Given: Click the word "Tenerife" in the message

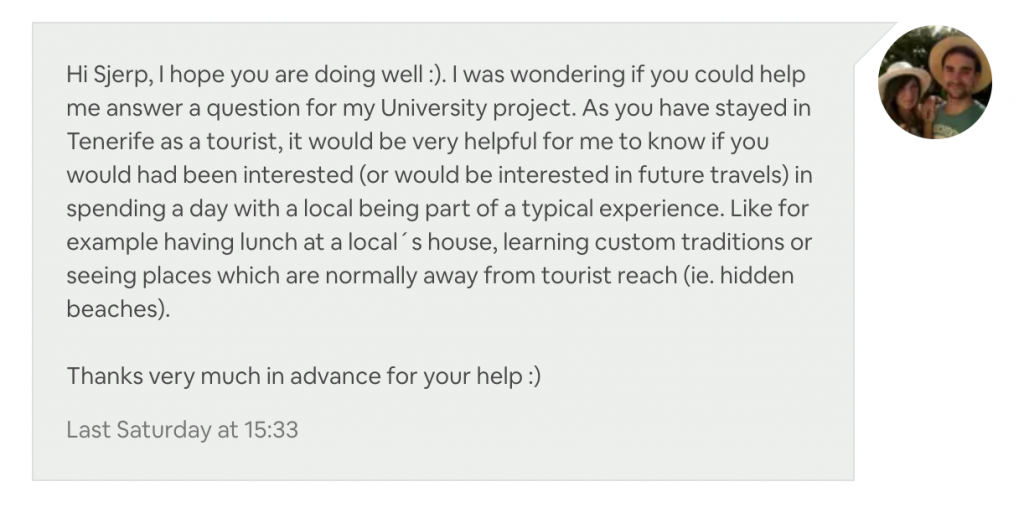Looking at the screenshot, I should click(110, 142).
